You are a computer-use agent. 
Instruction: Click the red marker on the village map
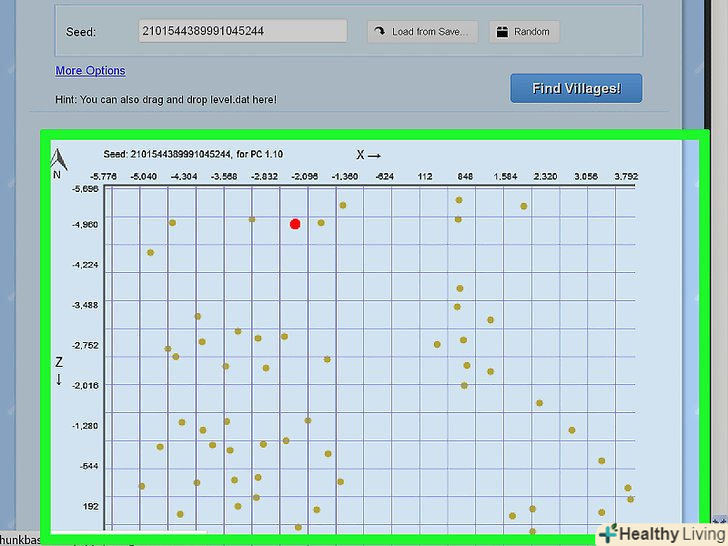click(x=295, y=224)
